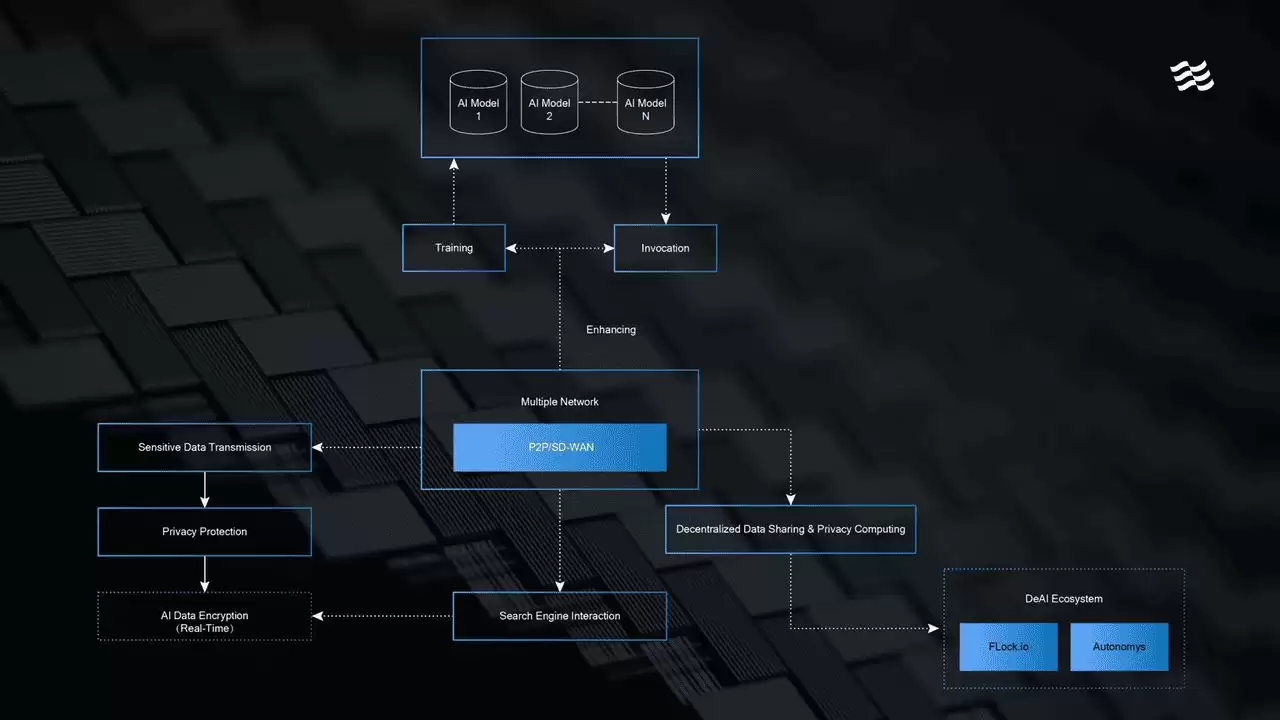Click the Multiple Network container
The height and width of the screenshot is (720, 1280).
pyautogui.click(x=559, y=401)
